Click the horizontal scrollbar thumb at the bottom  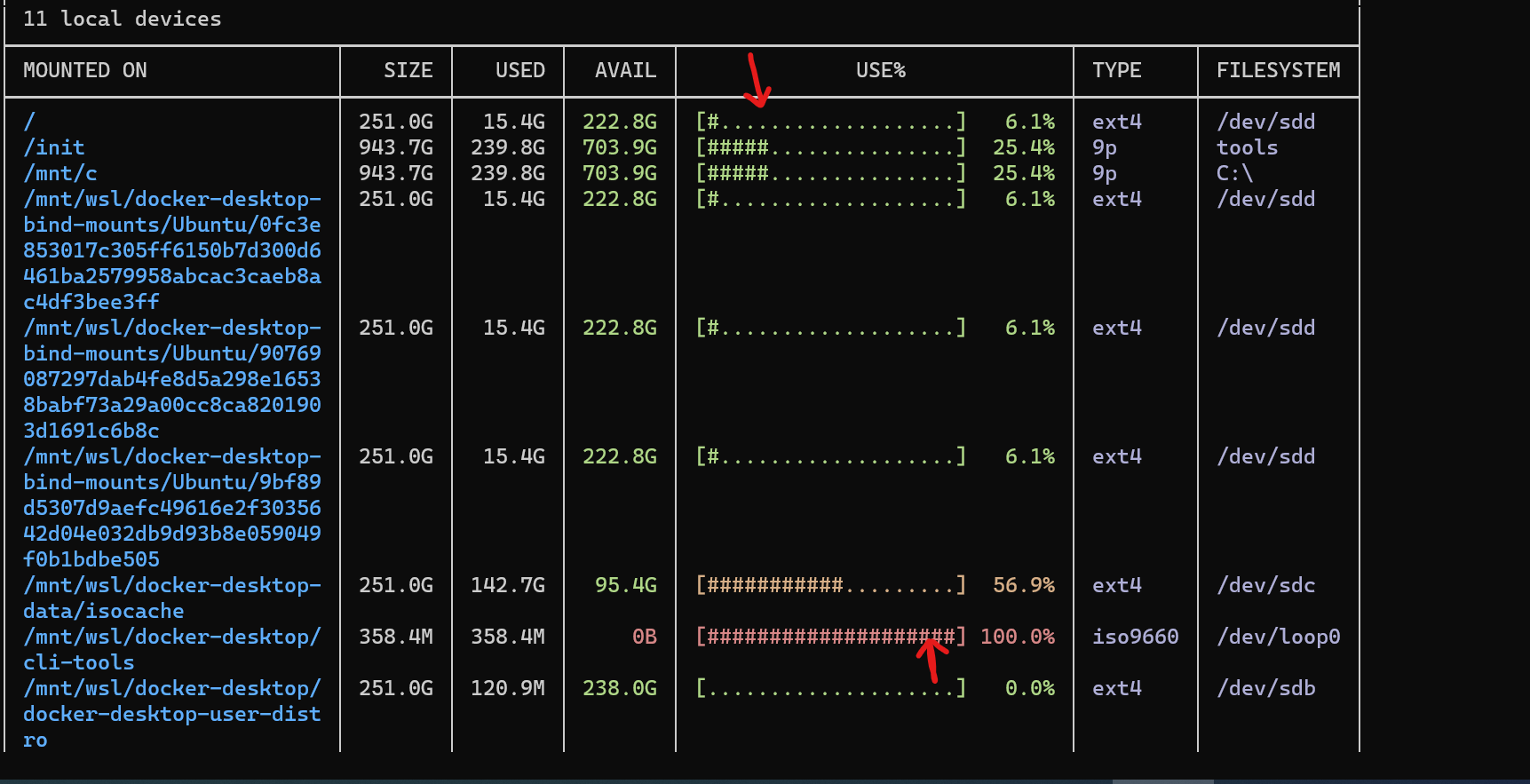click(1163, 781)
